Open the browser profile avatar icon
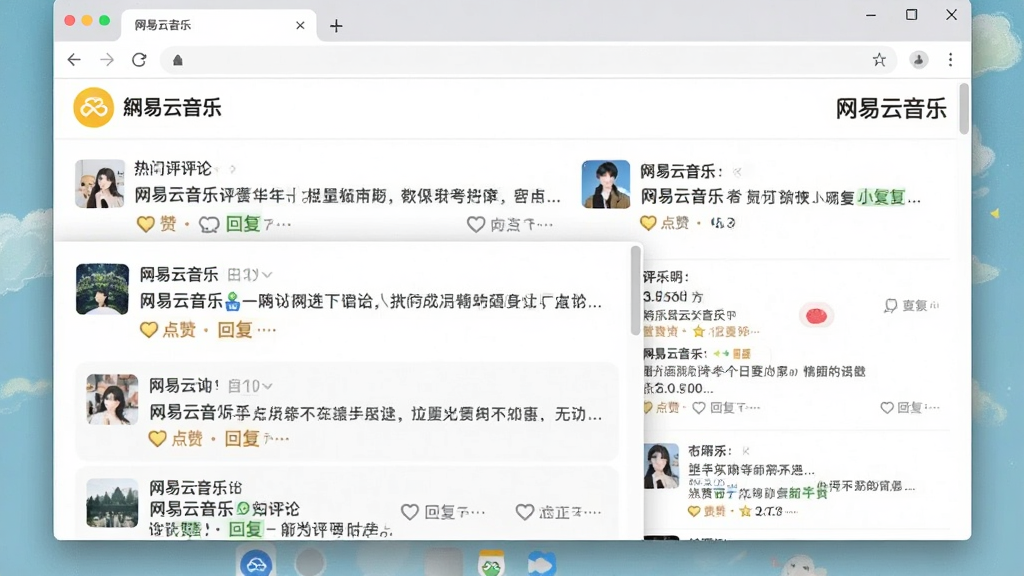Viewport: 1024px width, 576px height. (x=919, y=60)
